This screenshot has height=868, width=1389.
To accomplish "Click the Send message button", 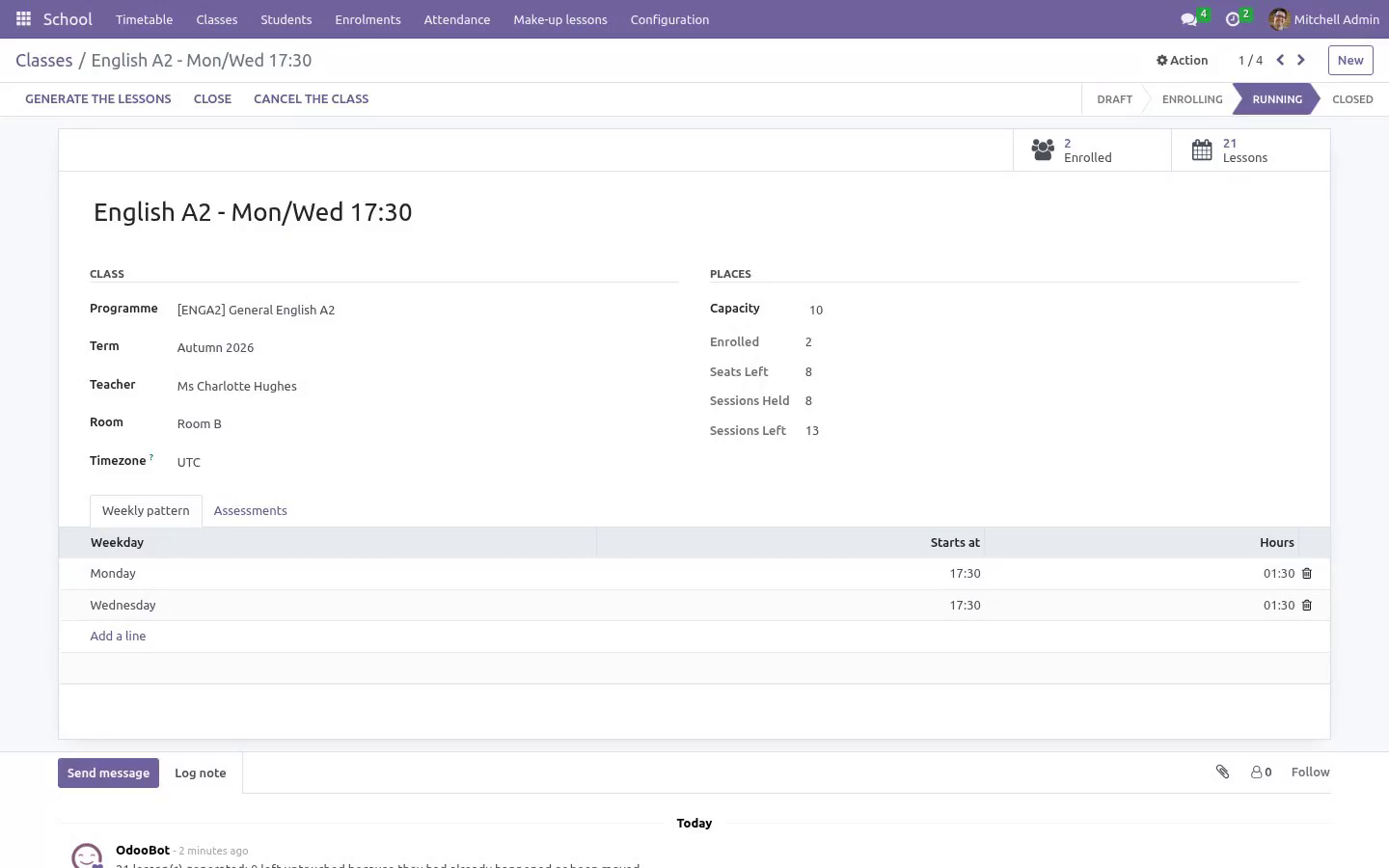I will point(108,773).
